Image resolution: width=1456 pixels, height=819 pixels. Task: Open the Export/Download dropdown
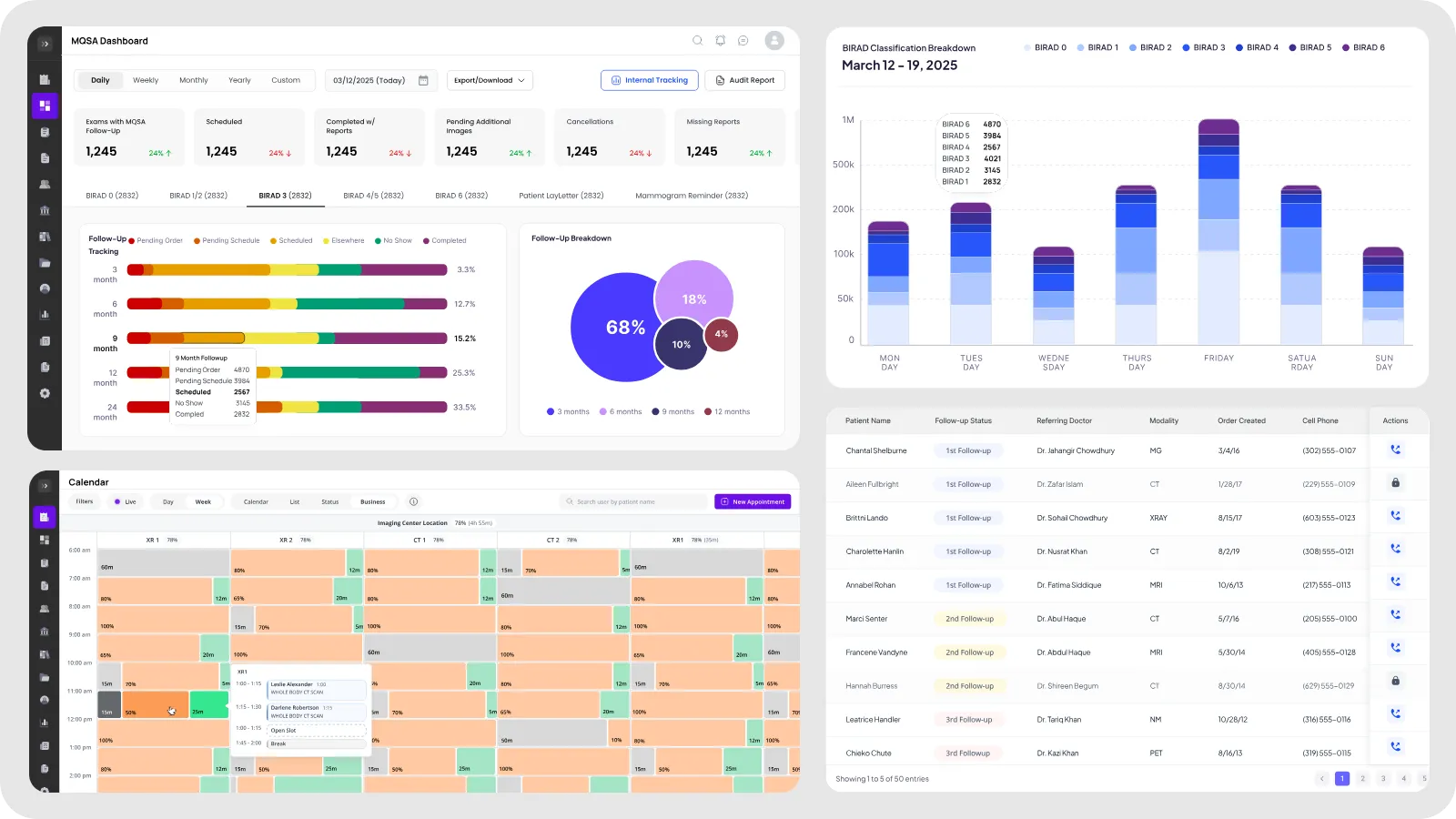point(490,80)
